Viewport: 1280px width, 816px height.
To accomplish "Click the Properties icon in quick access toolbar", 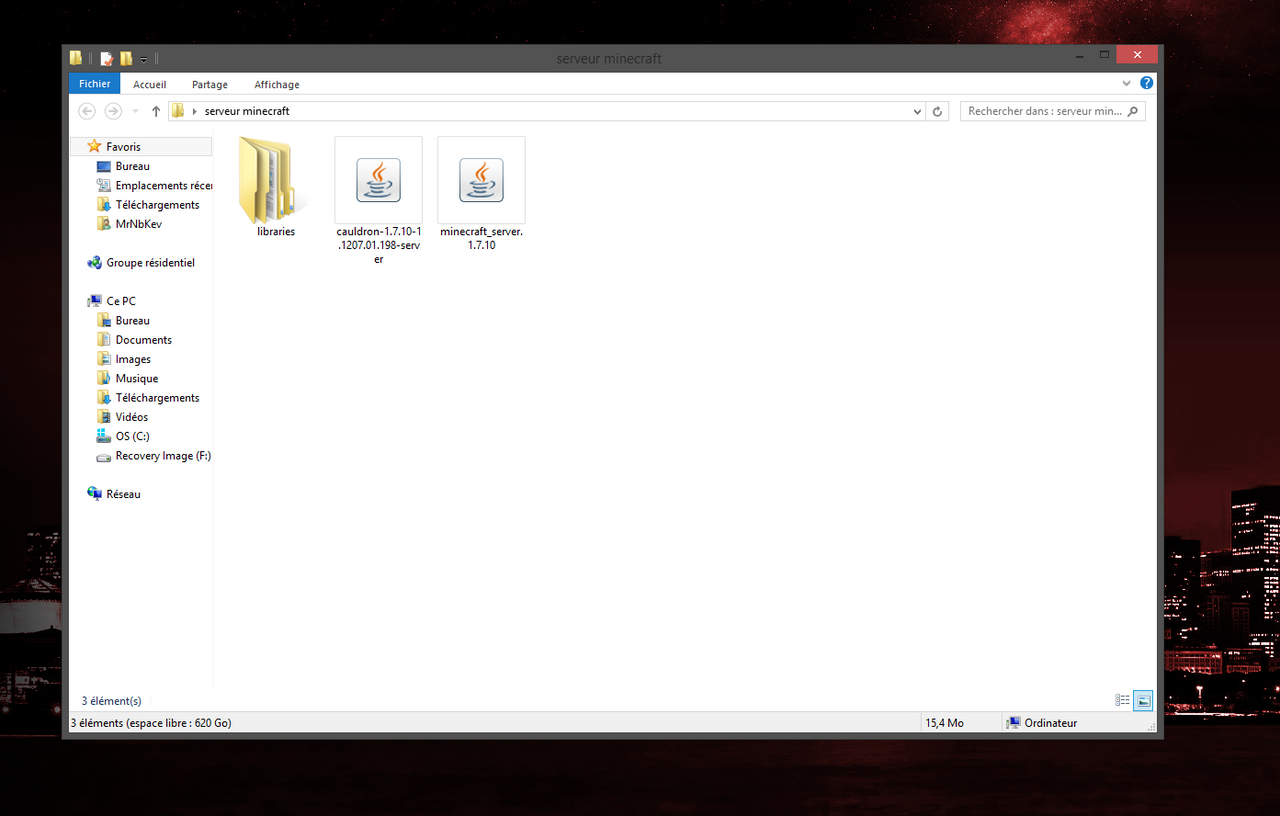I will point(106,59).
